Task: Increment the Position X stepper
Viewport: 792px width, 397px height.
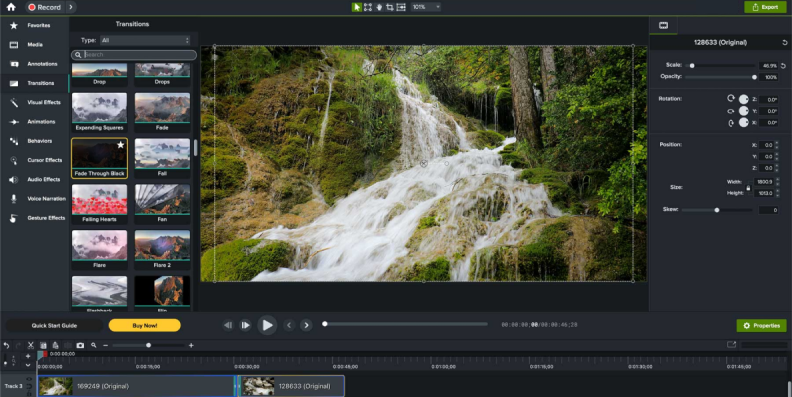Action: [776, 143]
